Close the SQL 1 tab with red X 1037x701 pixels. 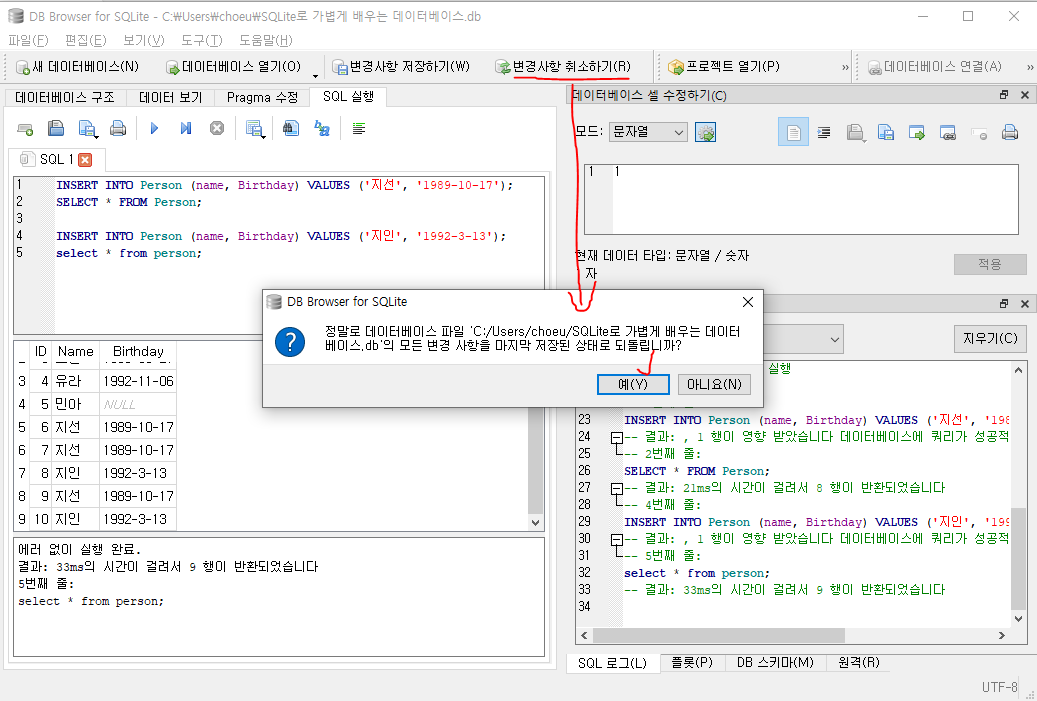tap(85, 159)
